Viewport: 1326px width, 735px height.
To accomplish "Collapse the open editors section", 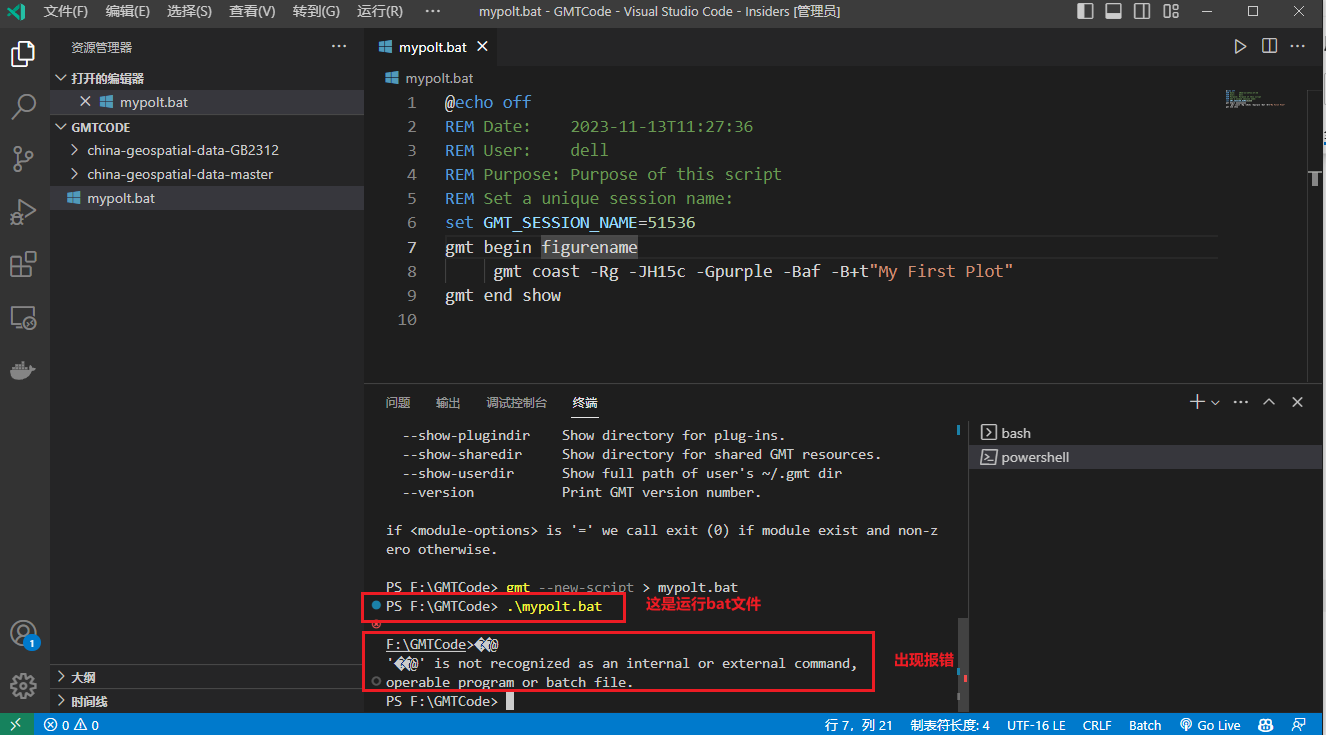I will (x=207, y=78).
